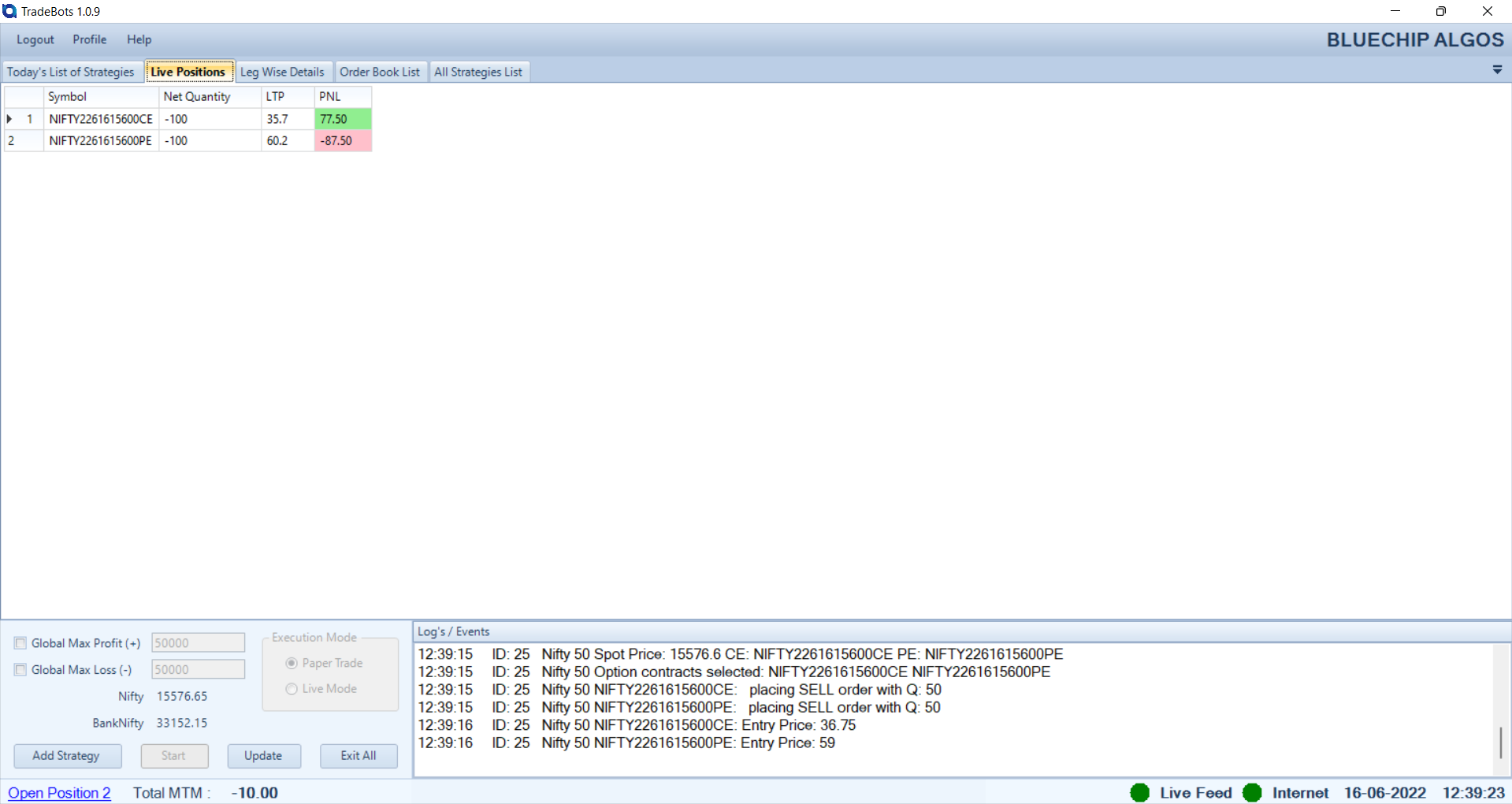Switch to All Strategies List tab
The image size is (1512, 804).
point(478,72)
